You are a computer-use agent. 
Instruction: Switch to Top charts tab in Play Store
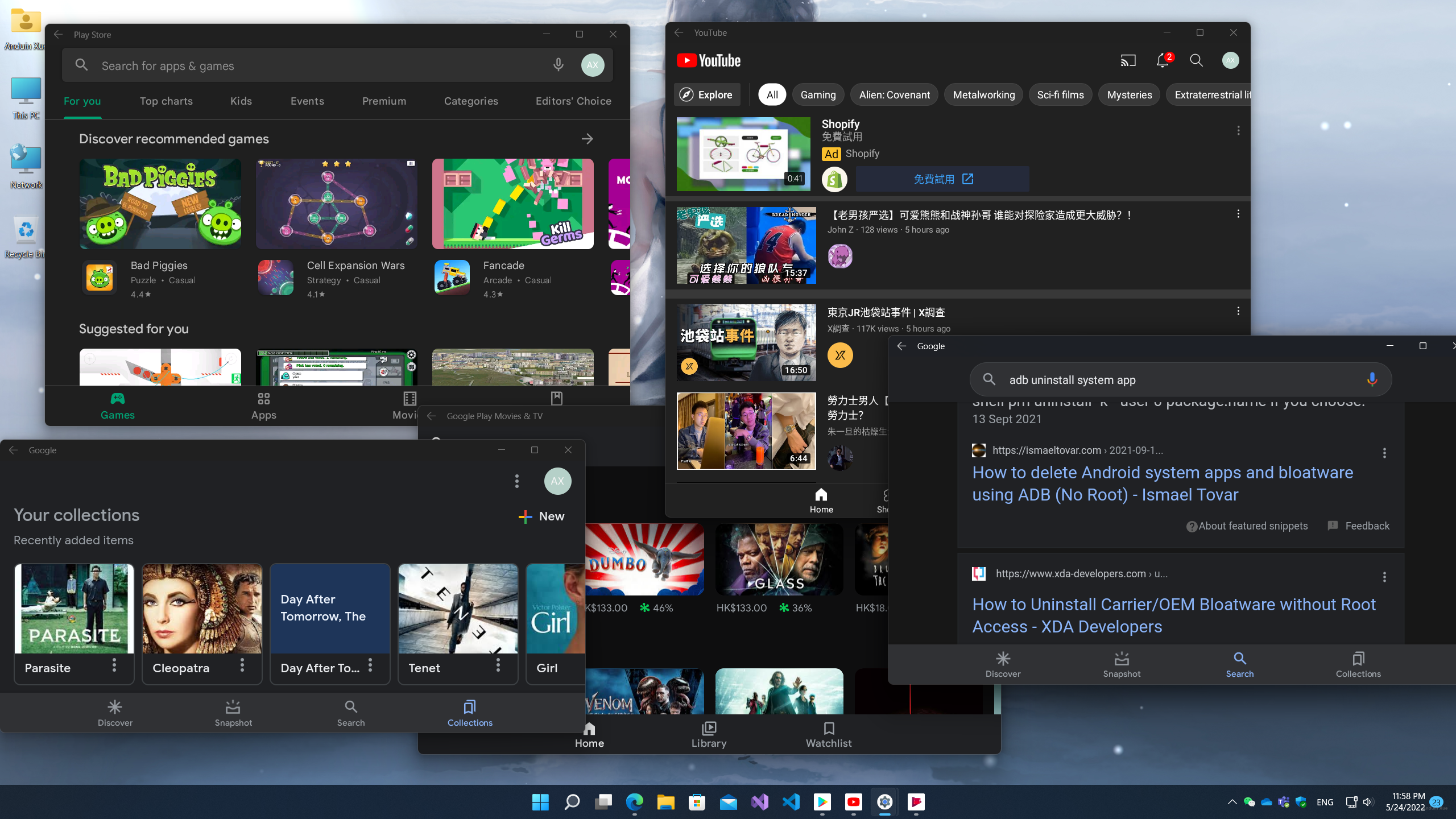[x=166, y=101]
